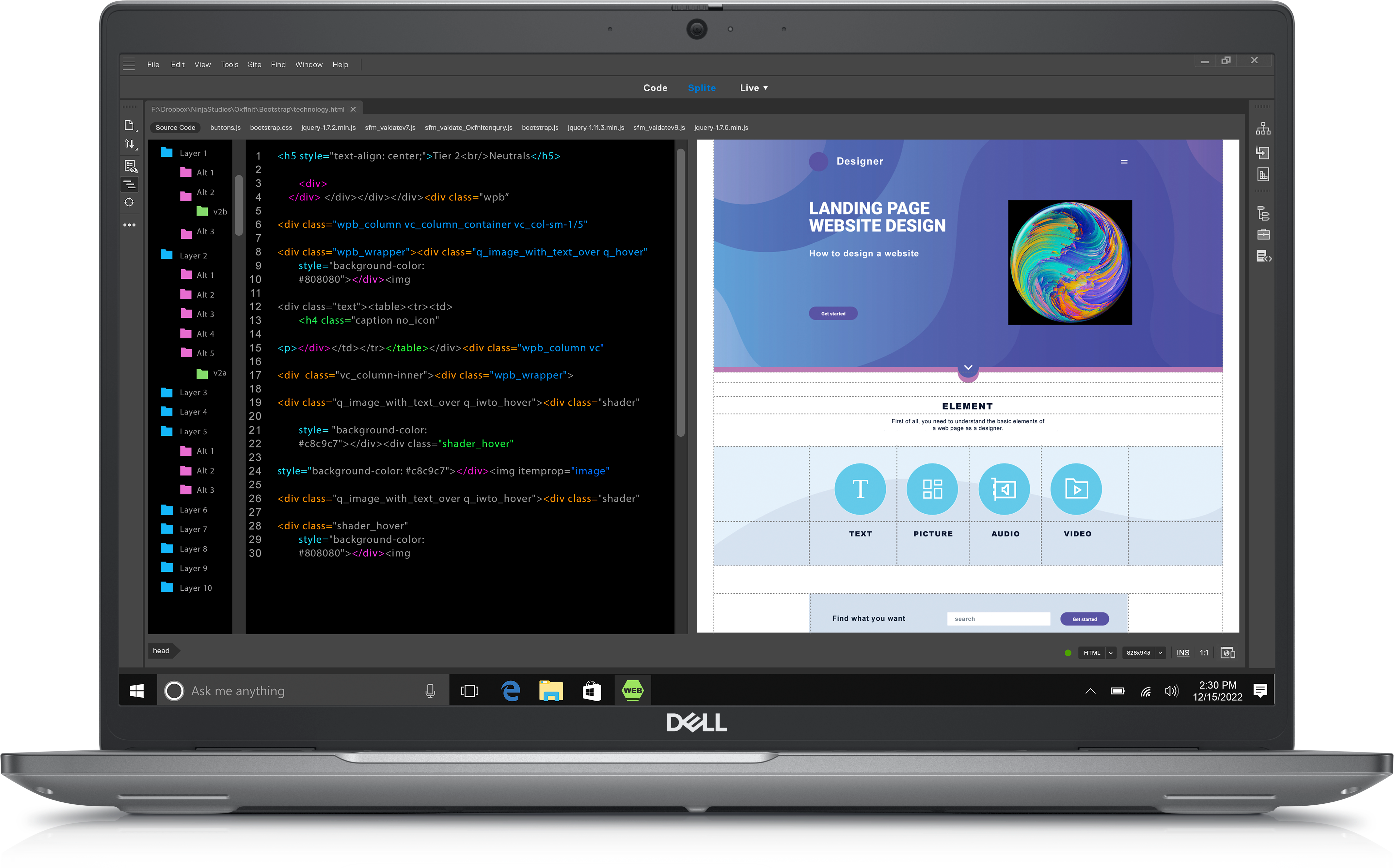Click the crosshair target icon
Screen dimensions: 1394x868
[x=129, y=203]
